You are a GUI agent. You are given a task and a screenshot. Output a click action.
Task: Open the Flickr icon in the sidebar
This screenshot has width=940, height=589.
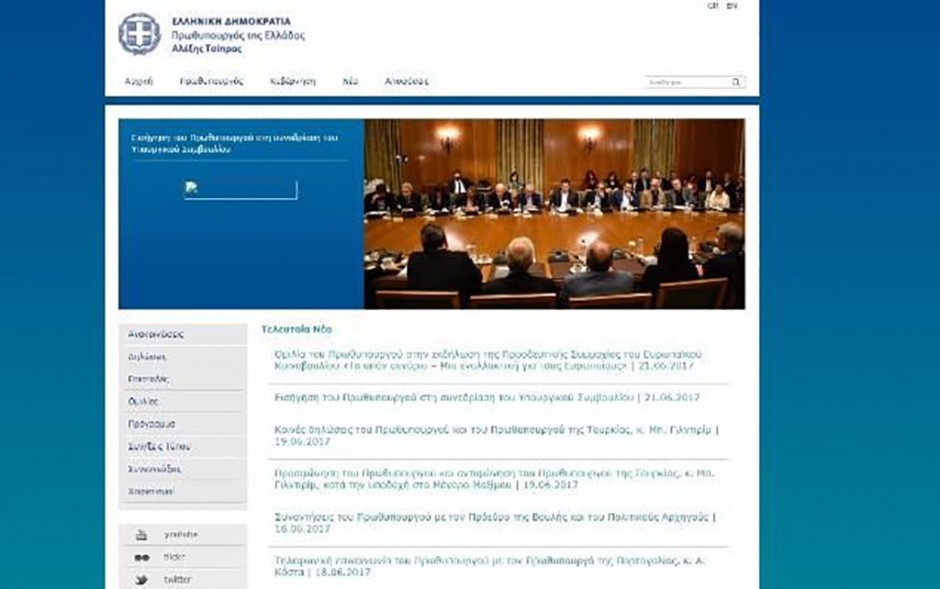pyautogui.click(x=142, y=557)
